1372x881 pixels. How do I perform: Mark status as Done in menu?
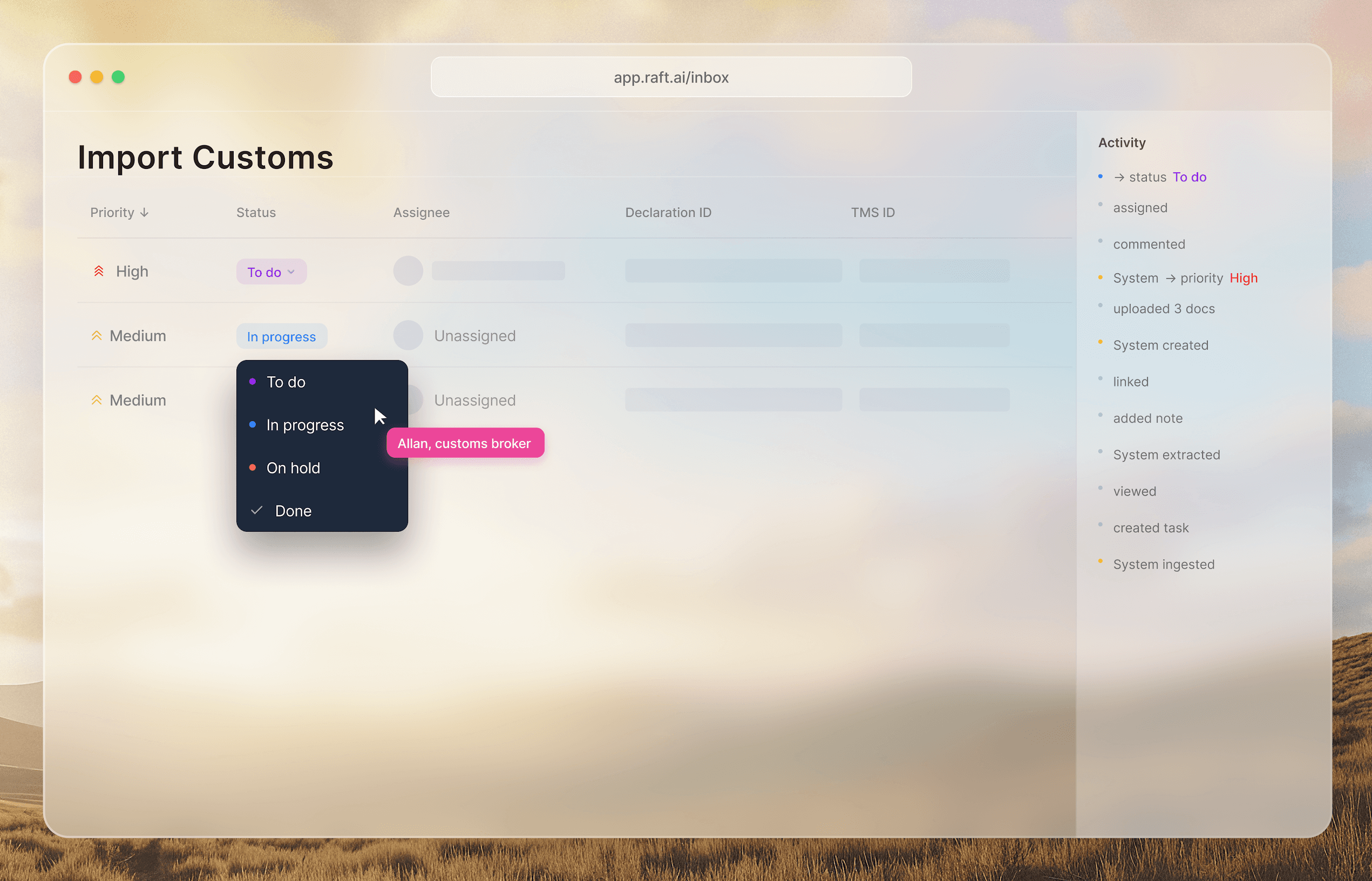[x=293, y=511]
